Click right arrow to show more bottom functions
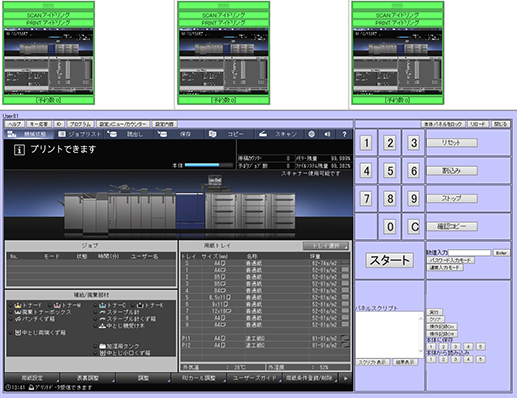This screenshot has height=398, width=517. click(x=346, y=378)
